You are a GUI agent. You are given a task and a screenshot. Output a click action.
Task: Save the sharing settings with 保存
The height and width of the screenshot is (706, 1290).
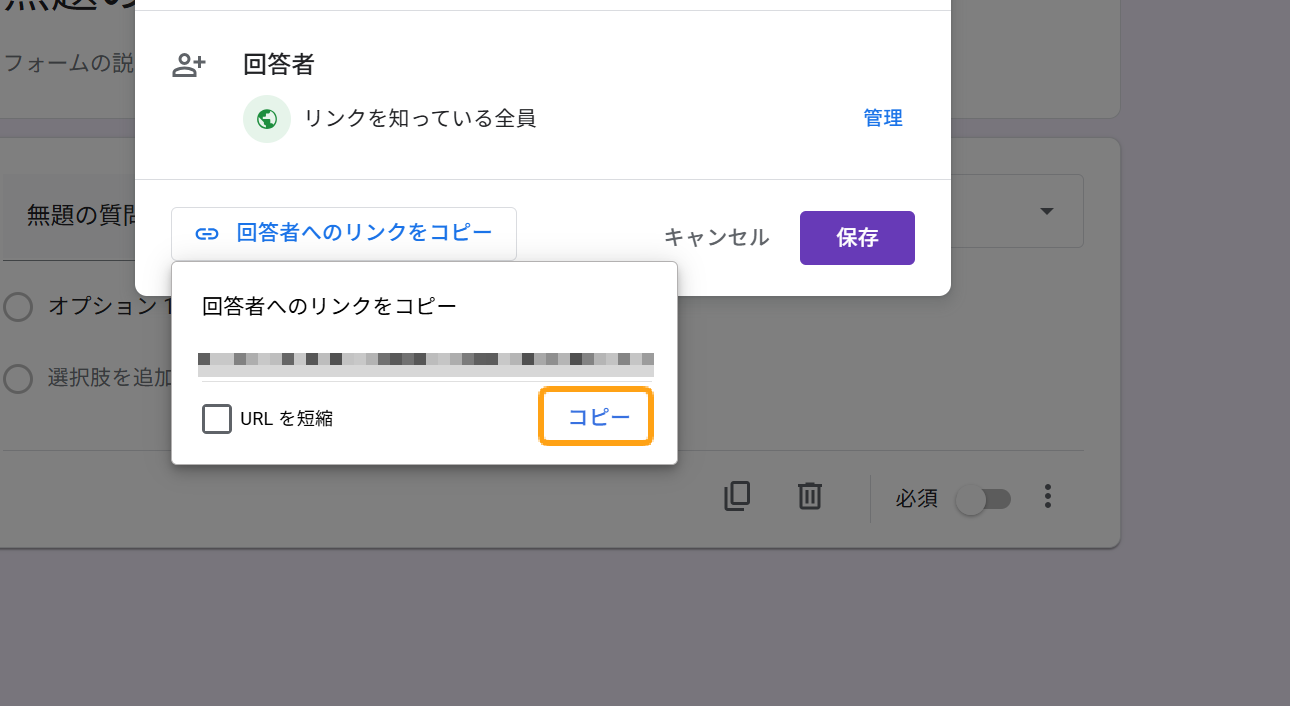pos(857,238)
